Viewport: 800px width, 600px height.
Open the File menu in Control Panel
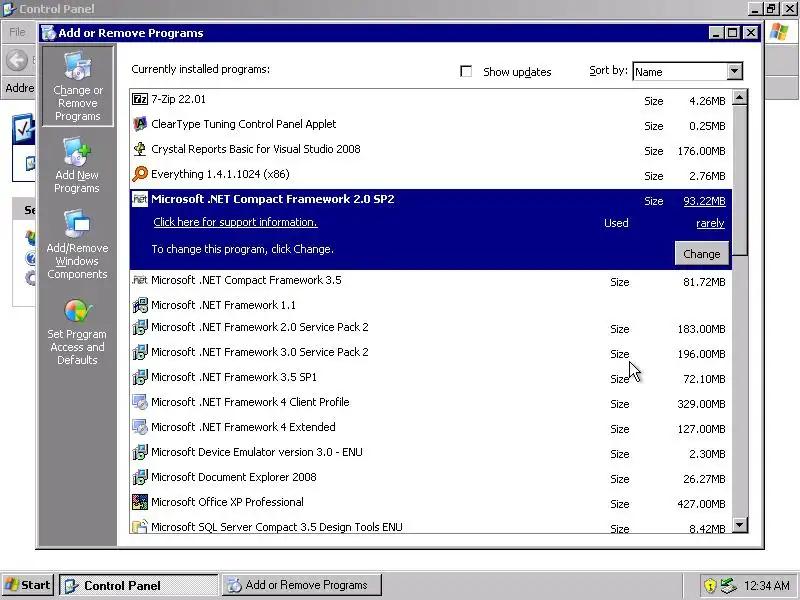17,32
